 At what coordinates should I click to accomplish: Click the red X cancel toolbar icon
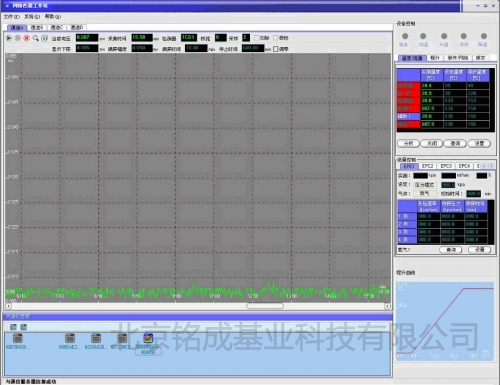tap(27, 38)
